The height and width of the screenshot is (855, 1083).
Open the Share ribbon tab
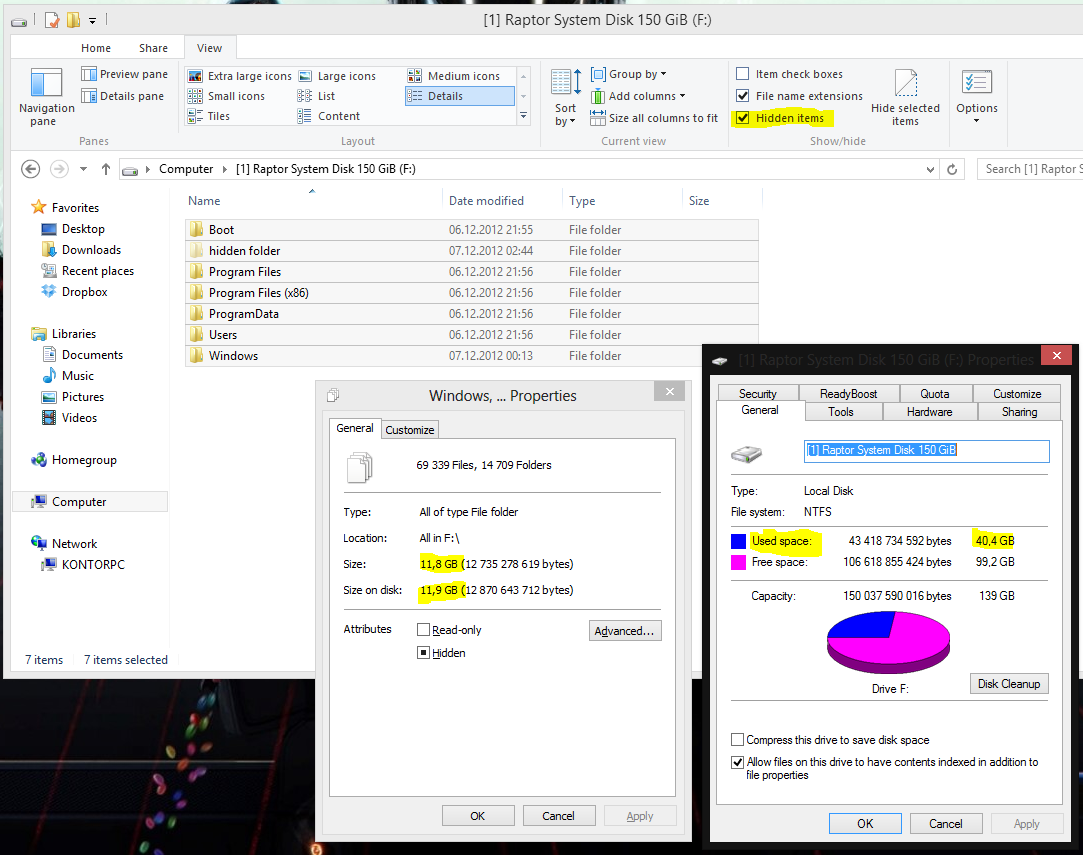point(153,48)
